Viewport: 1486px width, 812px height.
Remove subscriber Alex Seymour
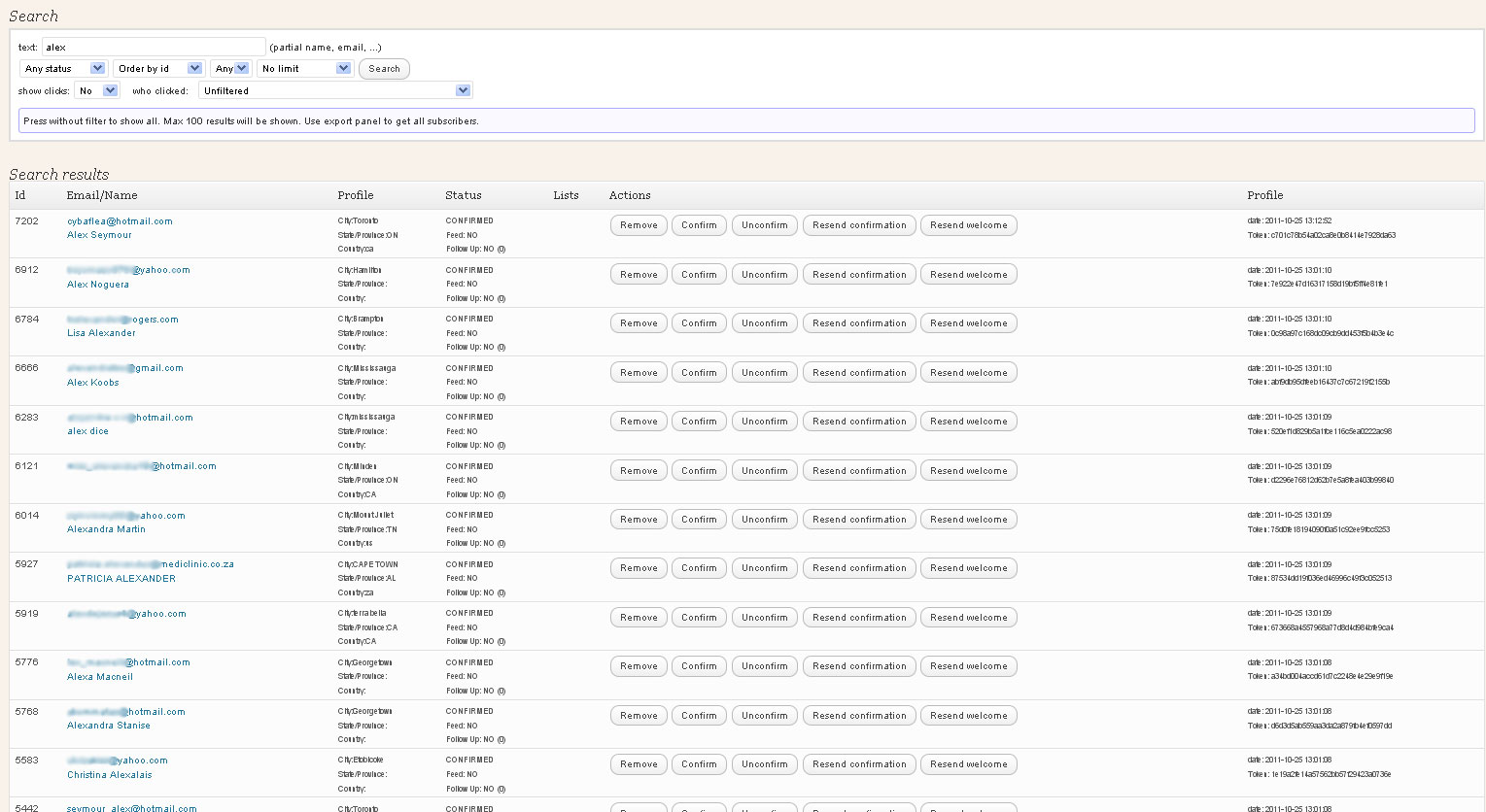pos(639,225)
